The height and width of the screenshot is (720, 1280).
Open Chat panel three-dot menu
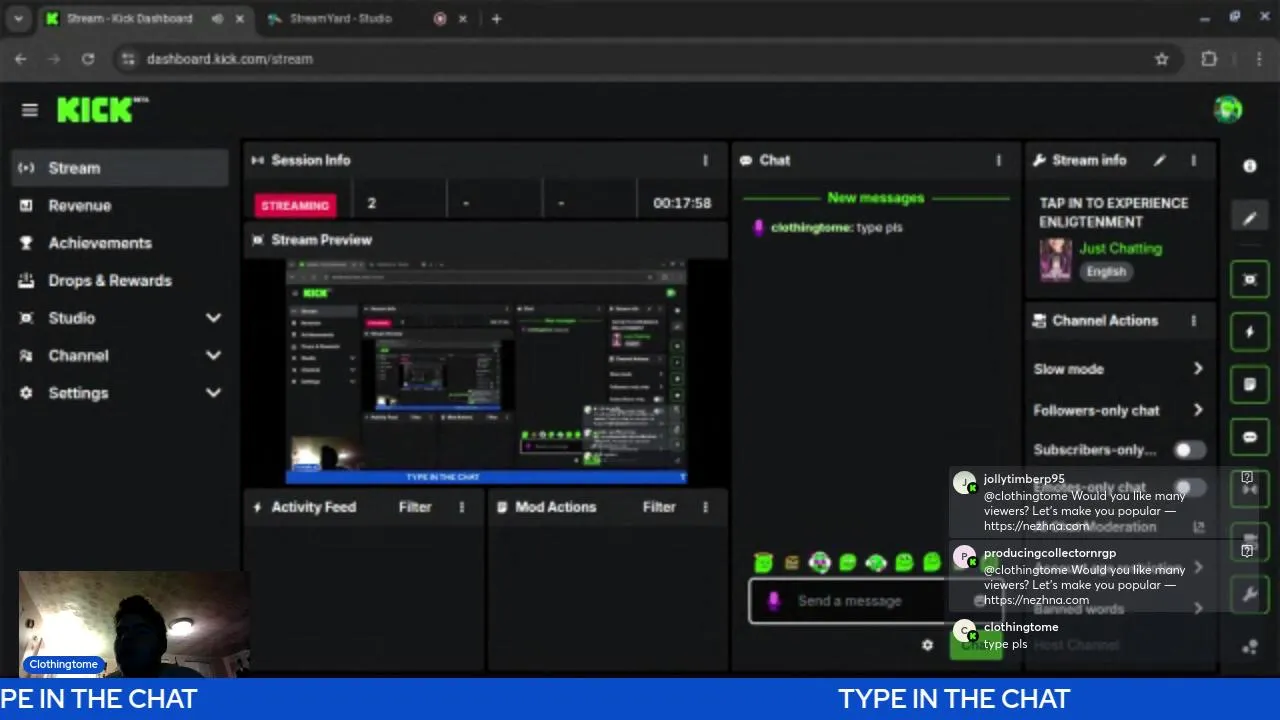[x=998, y=160]
